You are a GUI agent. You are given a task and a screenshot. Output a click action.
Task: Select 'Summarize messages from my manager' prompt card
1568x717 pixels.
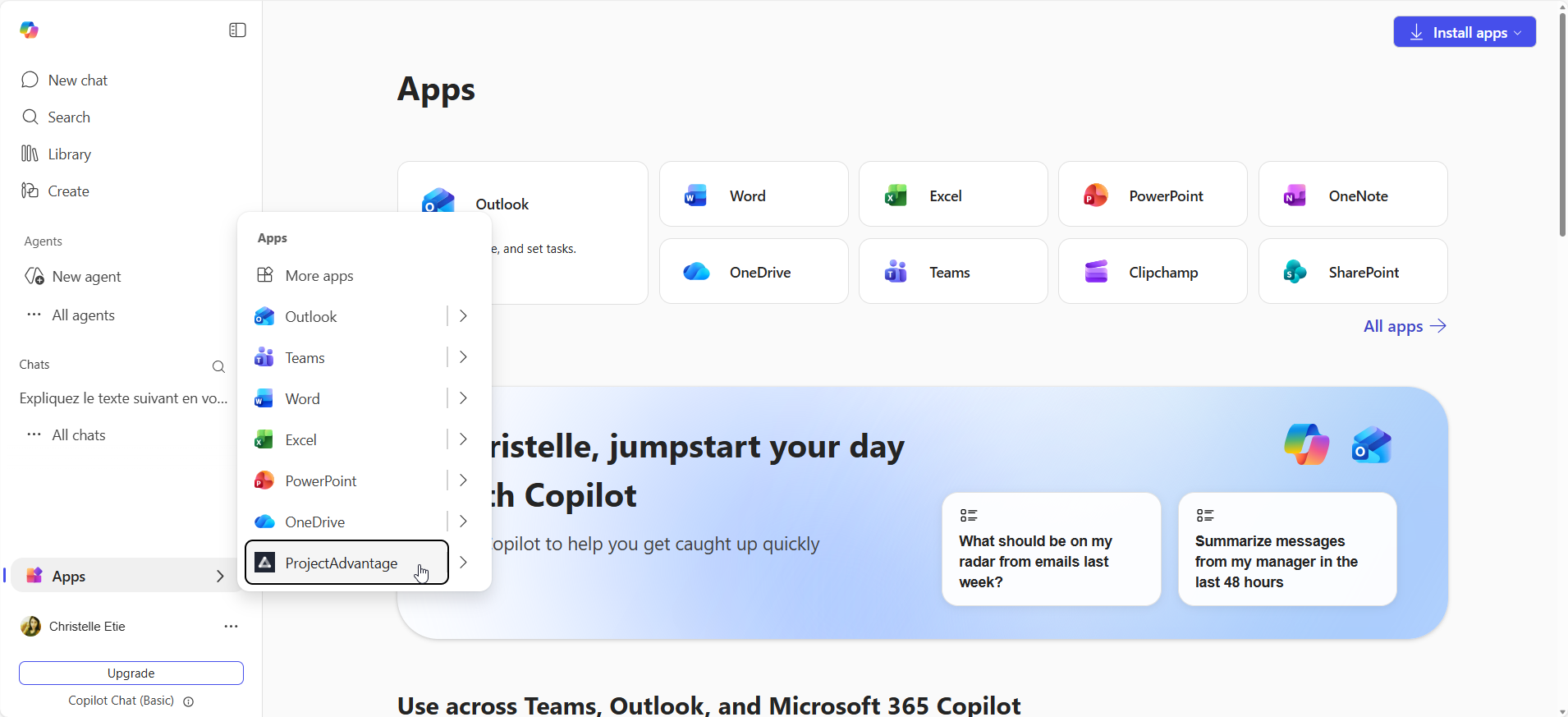[1287, 549]
